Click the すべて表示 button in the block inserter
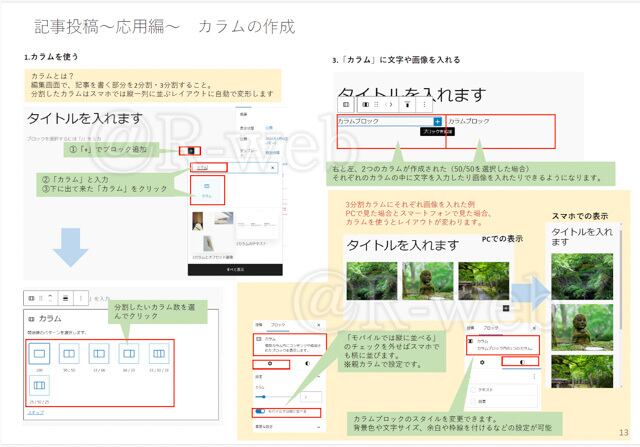The width and height of the screenshot is (640, 447). 235,269
